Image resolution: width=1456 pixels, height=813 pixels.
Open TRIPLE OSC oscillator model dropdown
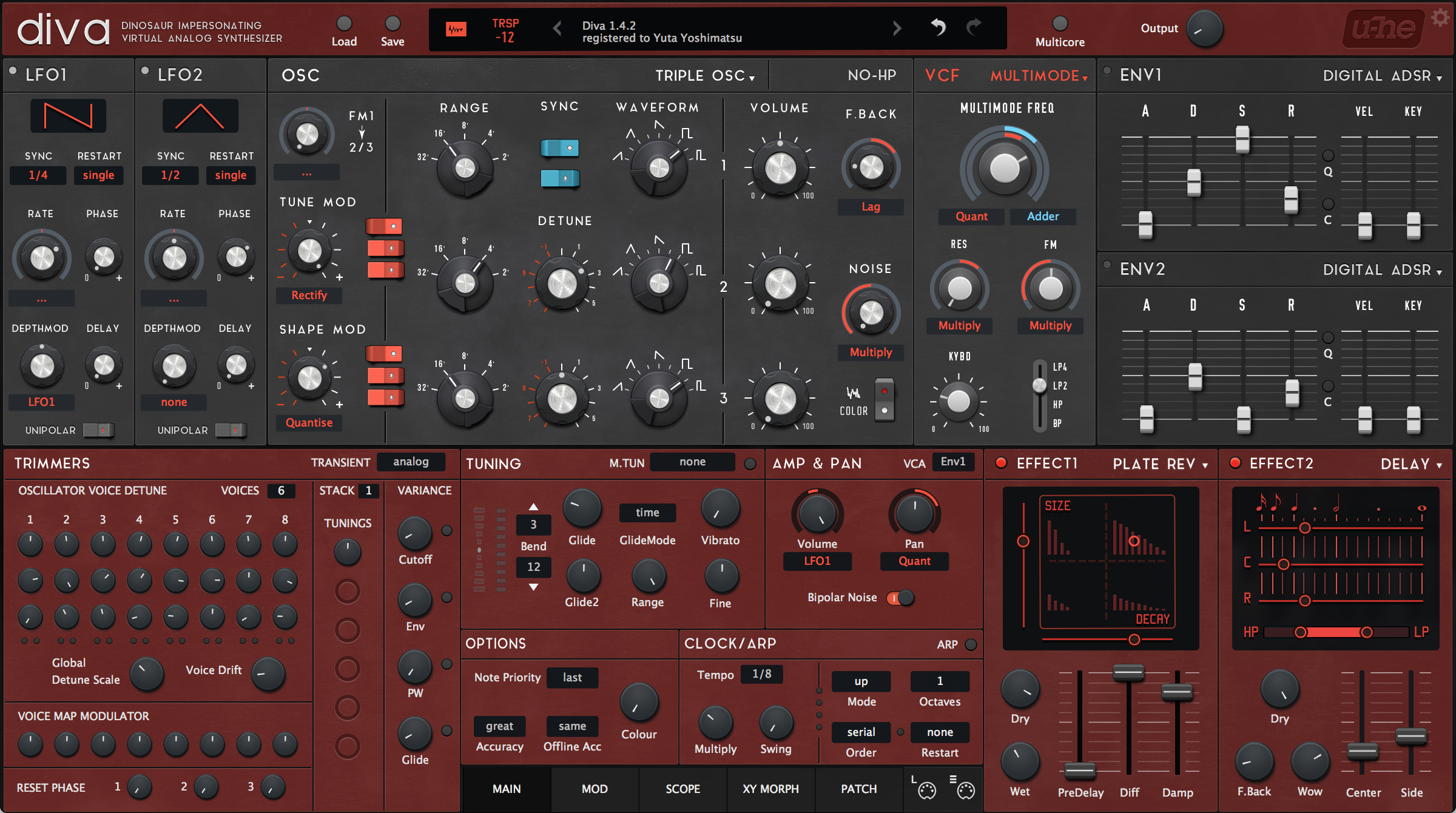(705, 76)
